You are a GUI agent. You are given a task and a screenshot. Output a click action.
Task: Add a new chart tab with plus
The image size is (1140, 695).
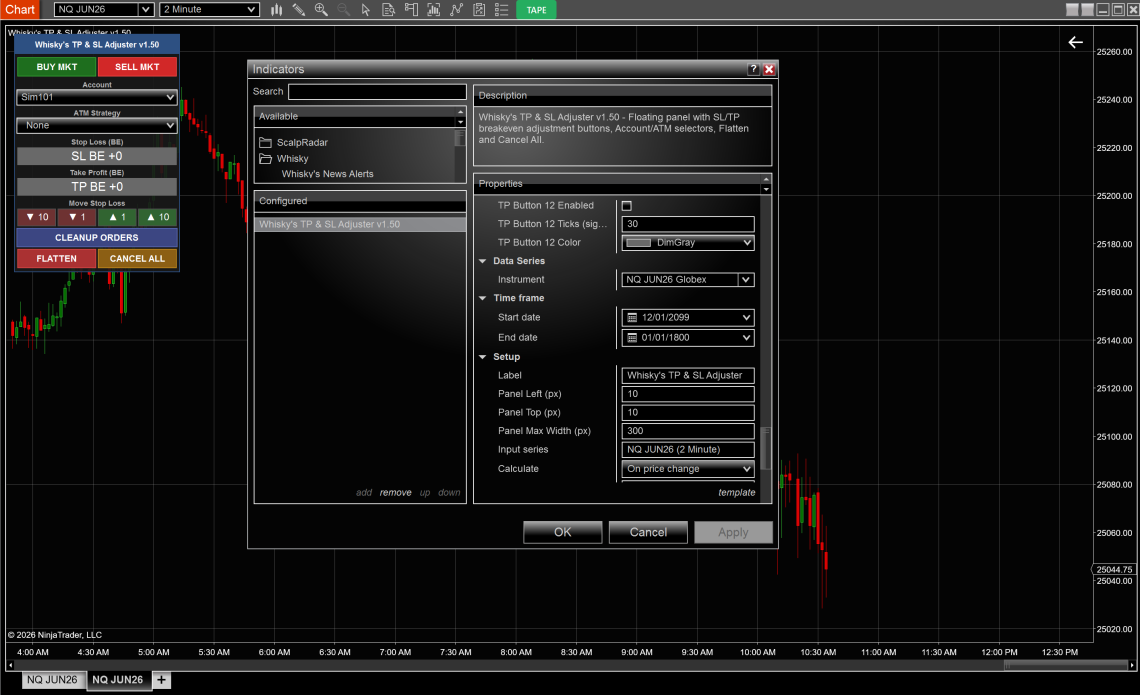[x=161, y=680]
